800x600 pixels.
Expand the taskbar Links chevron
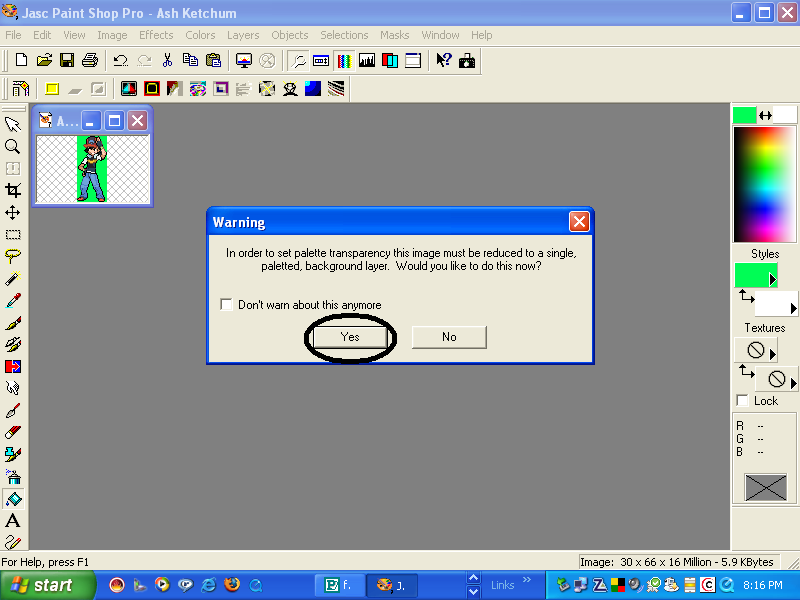[x=527, y=580]
